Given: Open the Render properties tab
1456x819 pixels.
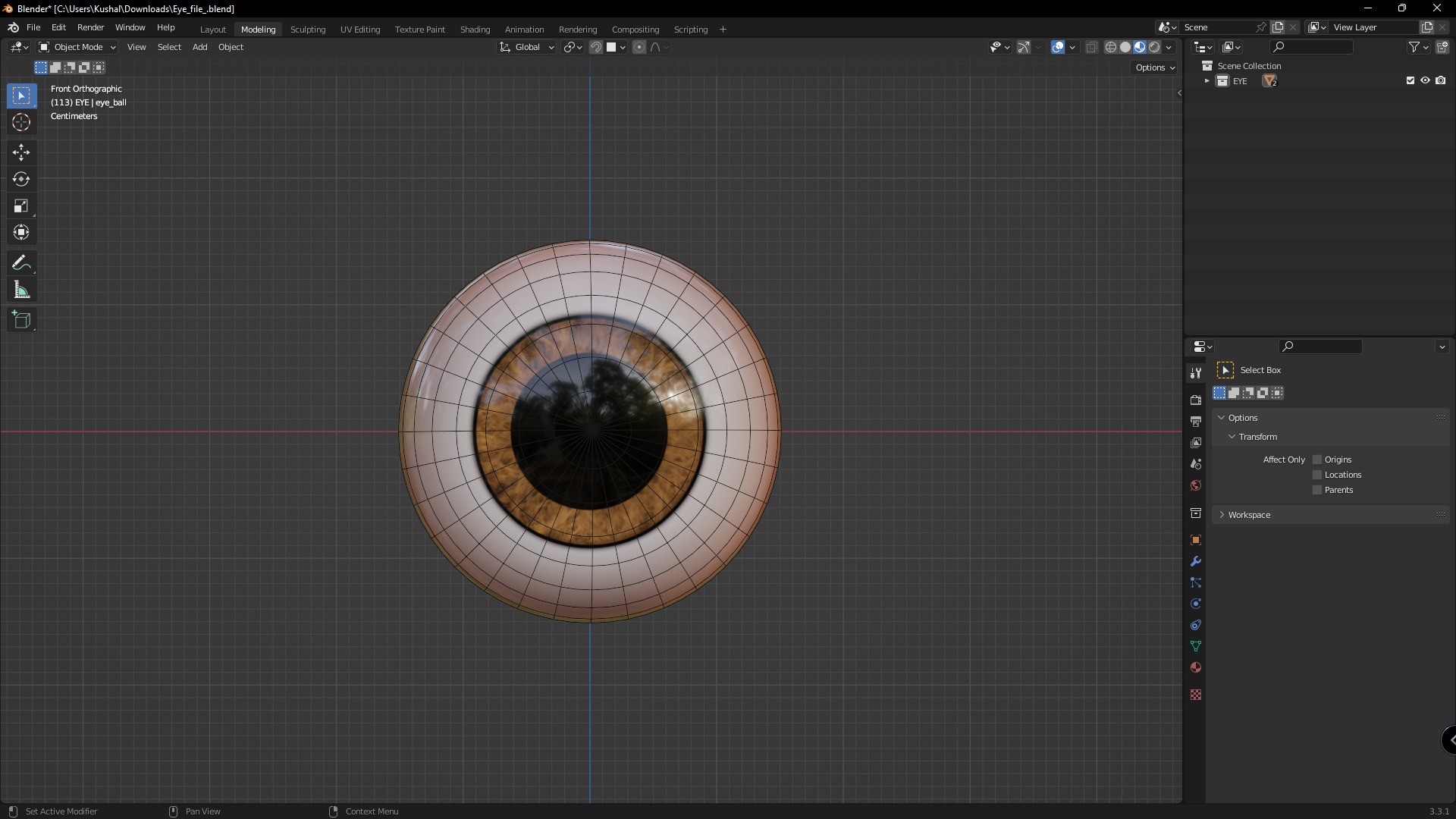Looking at the screenshot, I should tap(1196, 400).
